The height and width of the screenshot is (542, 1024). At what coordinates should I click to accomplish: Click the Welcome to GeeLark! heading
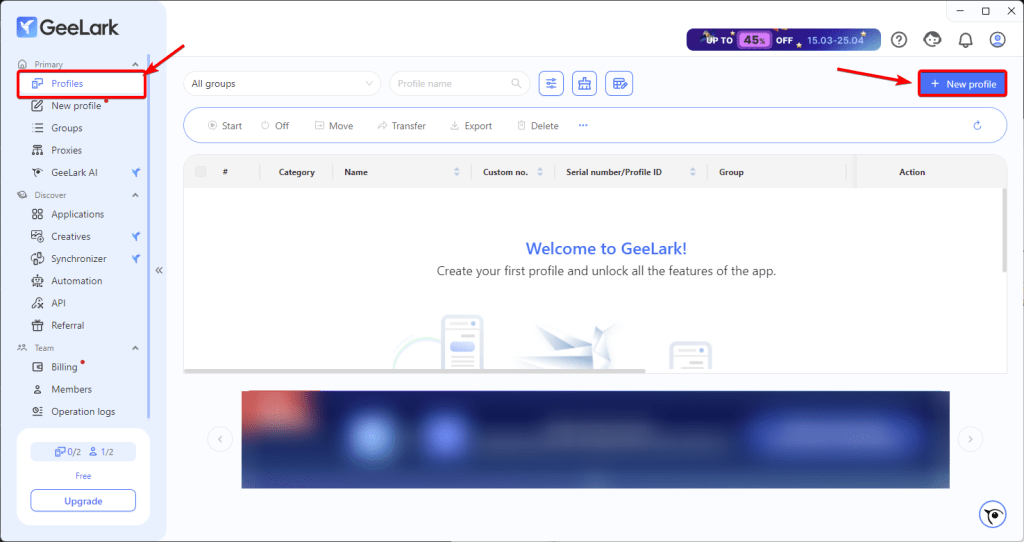(x=606, y=249)
